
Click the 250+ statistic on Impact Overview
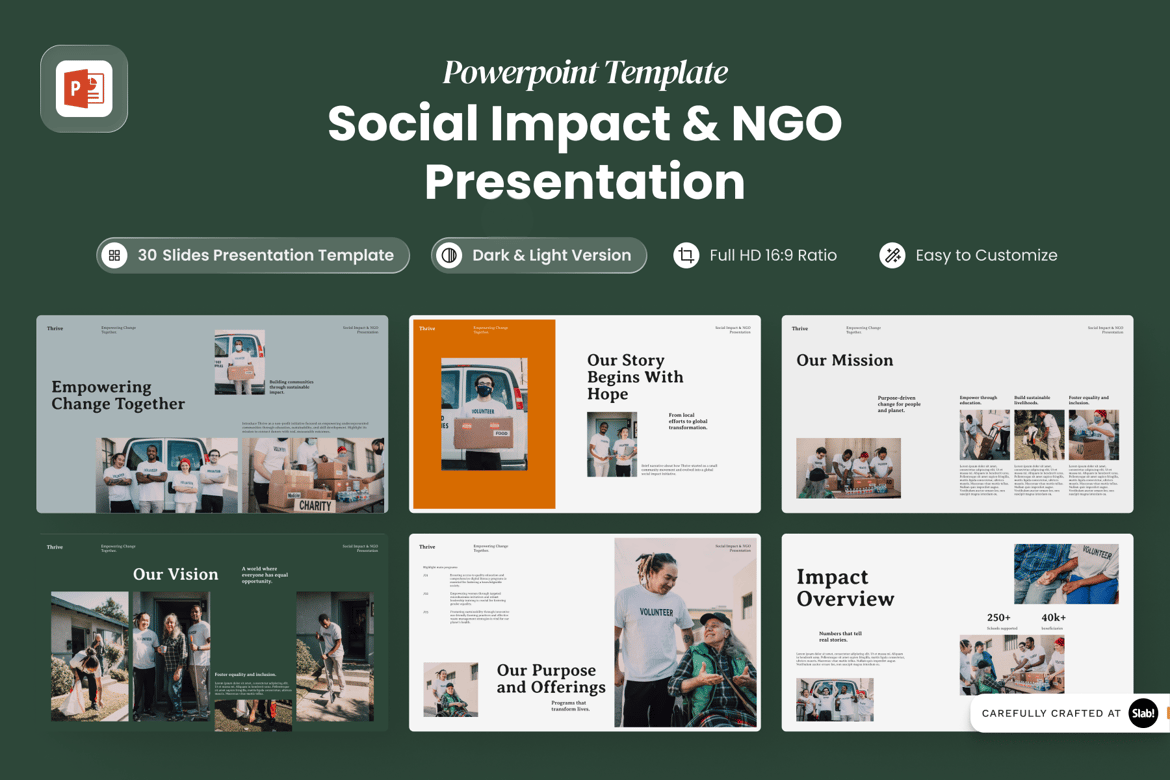tap(998, 617)
